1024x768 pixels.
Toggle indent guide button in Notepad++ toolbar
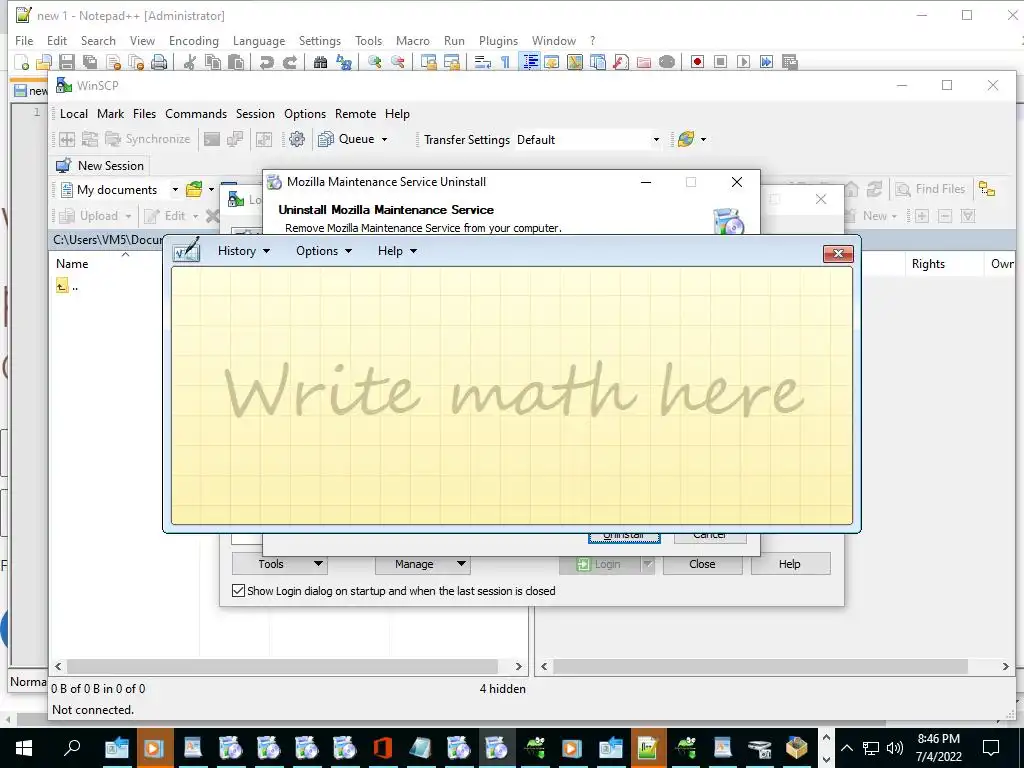[530, 62]
